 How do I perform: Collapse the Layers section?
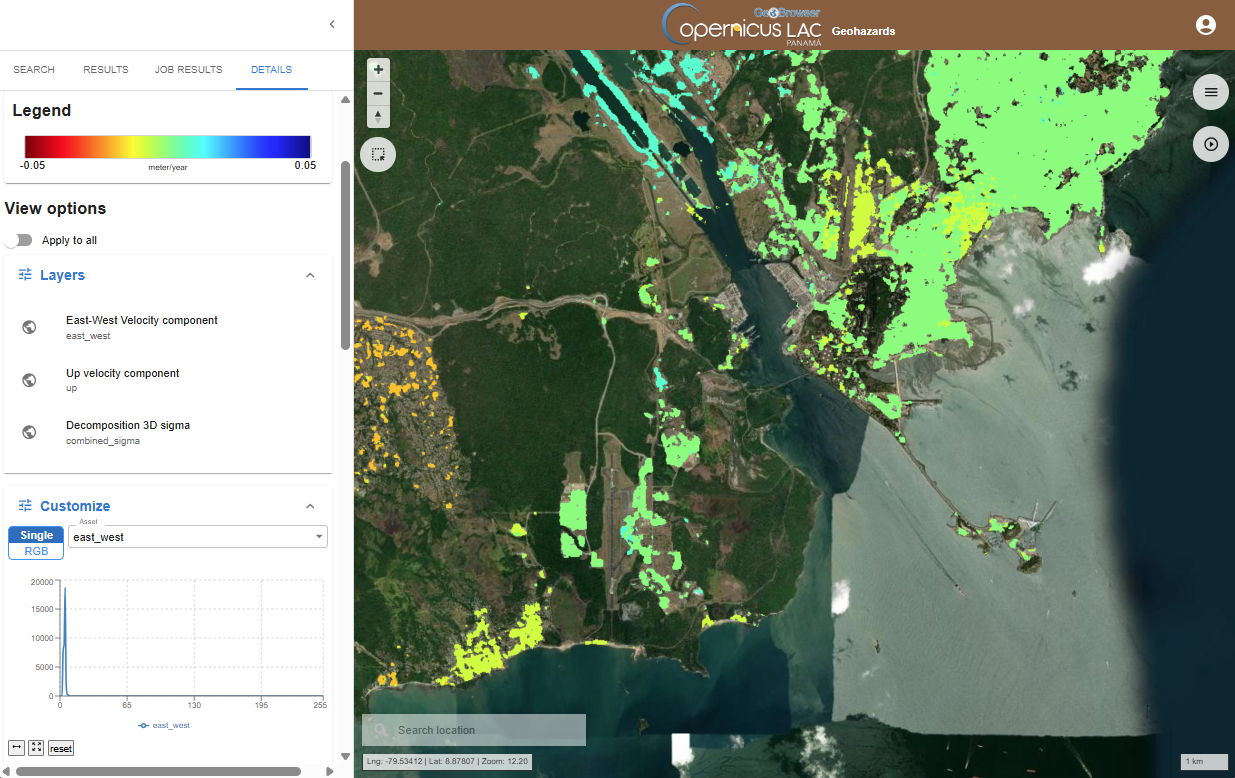pyautogui.click(x=310, y=275)
